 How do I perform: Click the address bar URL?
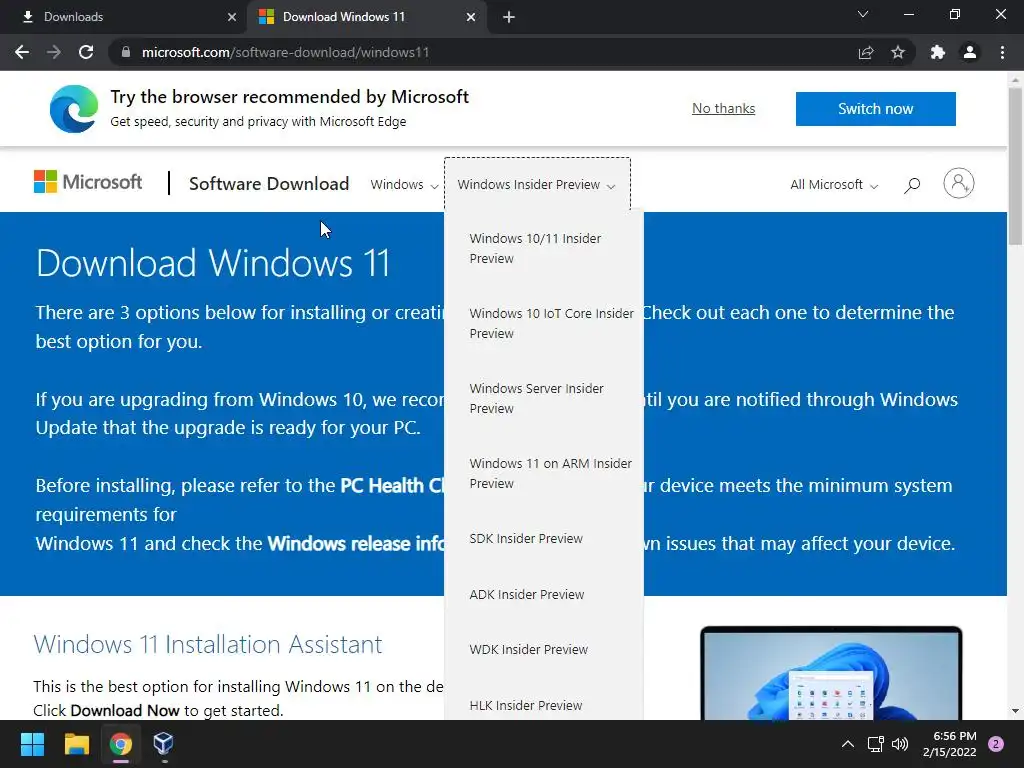pyautogui.click(x=285, y=52)
